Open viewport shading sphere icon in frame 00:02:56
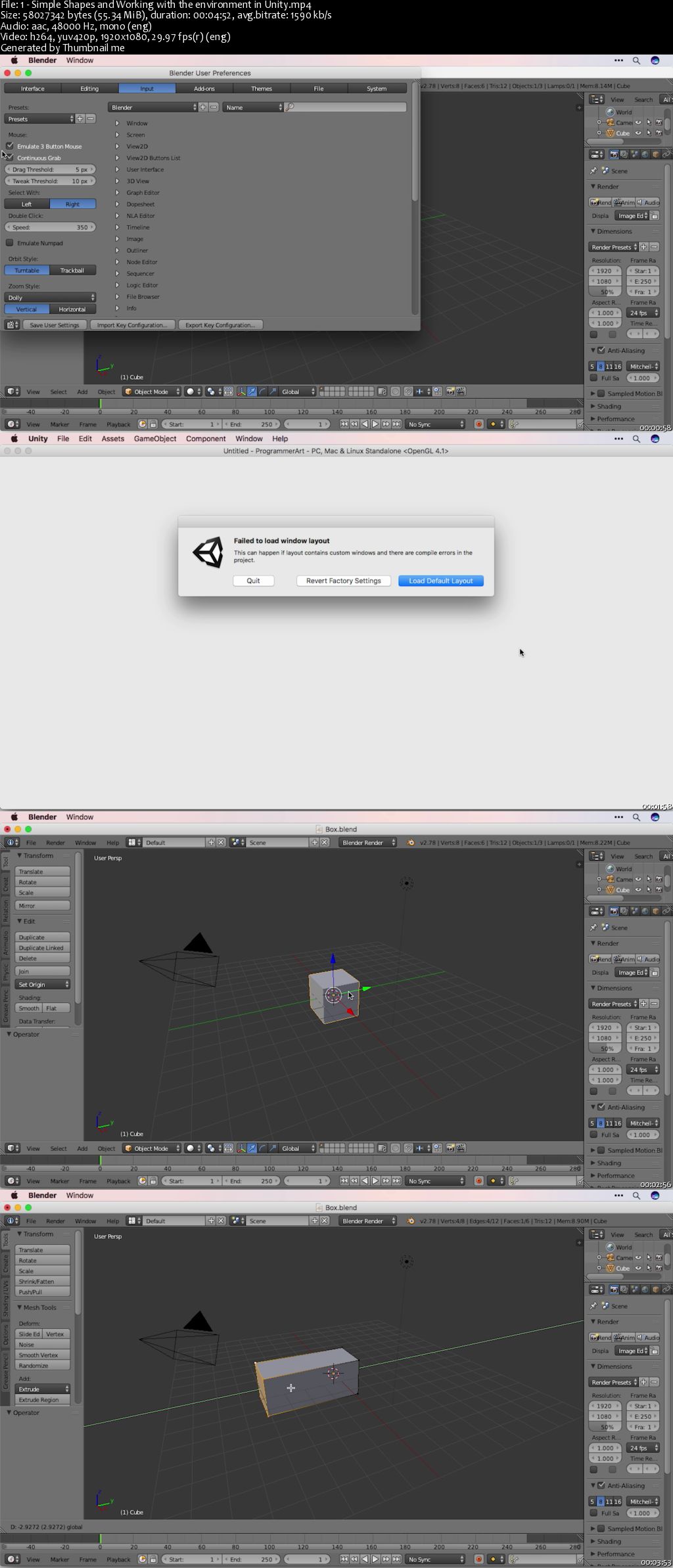Image resolution: width=673 pixels, height=1568 pixels. pos(193,1148)
